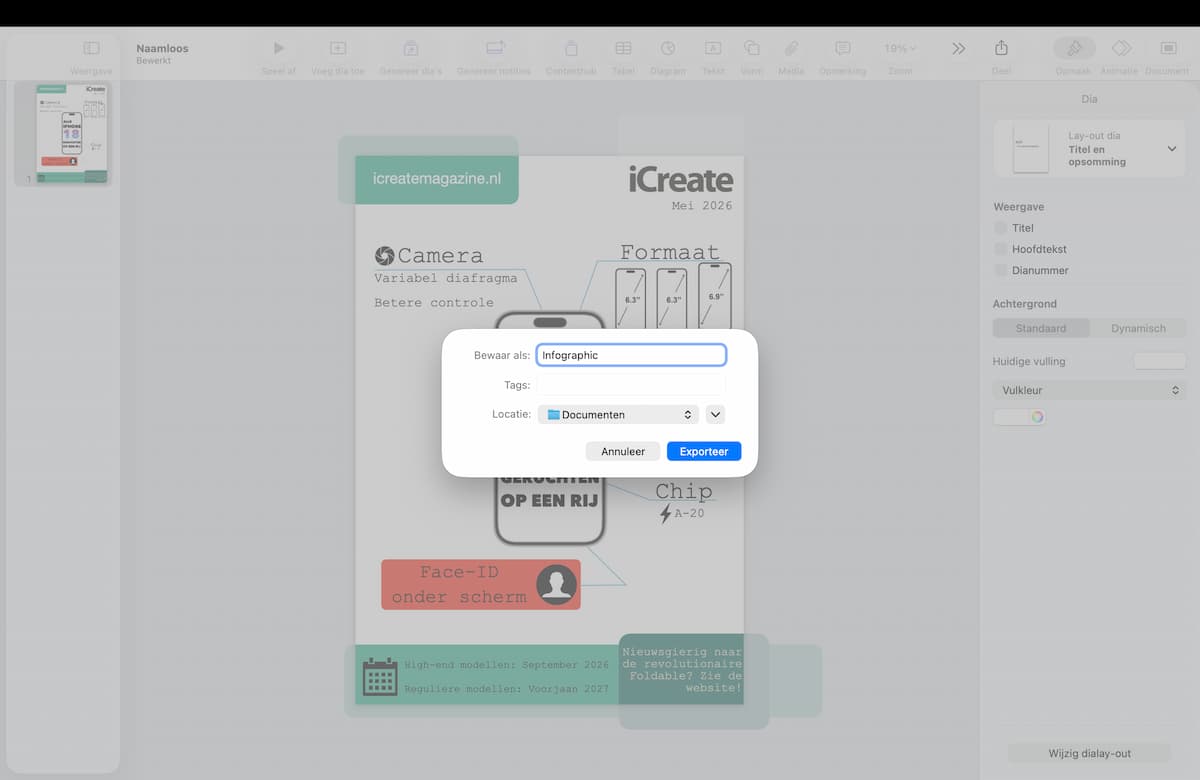
Task: Select the 'Face-ID onder scherm' red box
Action: pyautogui.click(x=481, y=585)
